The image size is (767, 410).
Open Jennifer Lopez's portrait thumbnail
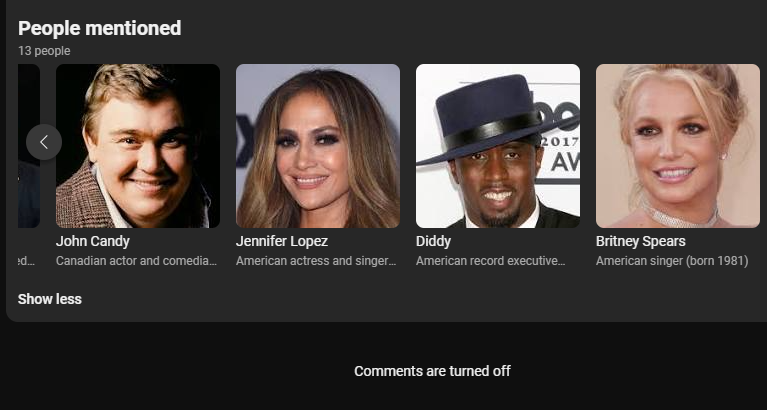(x=318, y=146)
